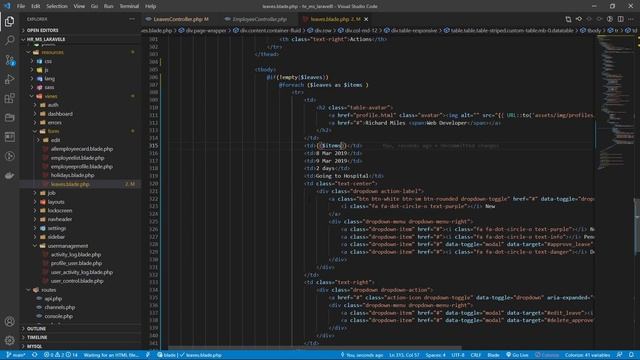Click the Spaces: 4 indentation setting
The height and width of the screenshot is (360, 640).
[436, 355]
